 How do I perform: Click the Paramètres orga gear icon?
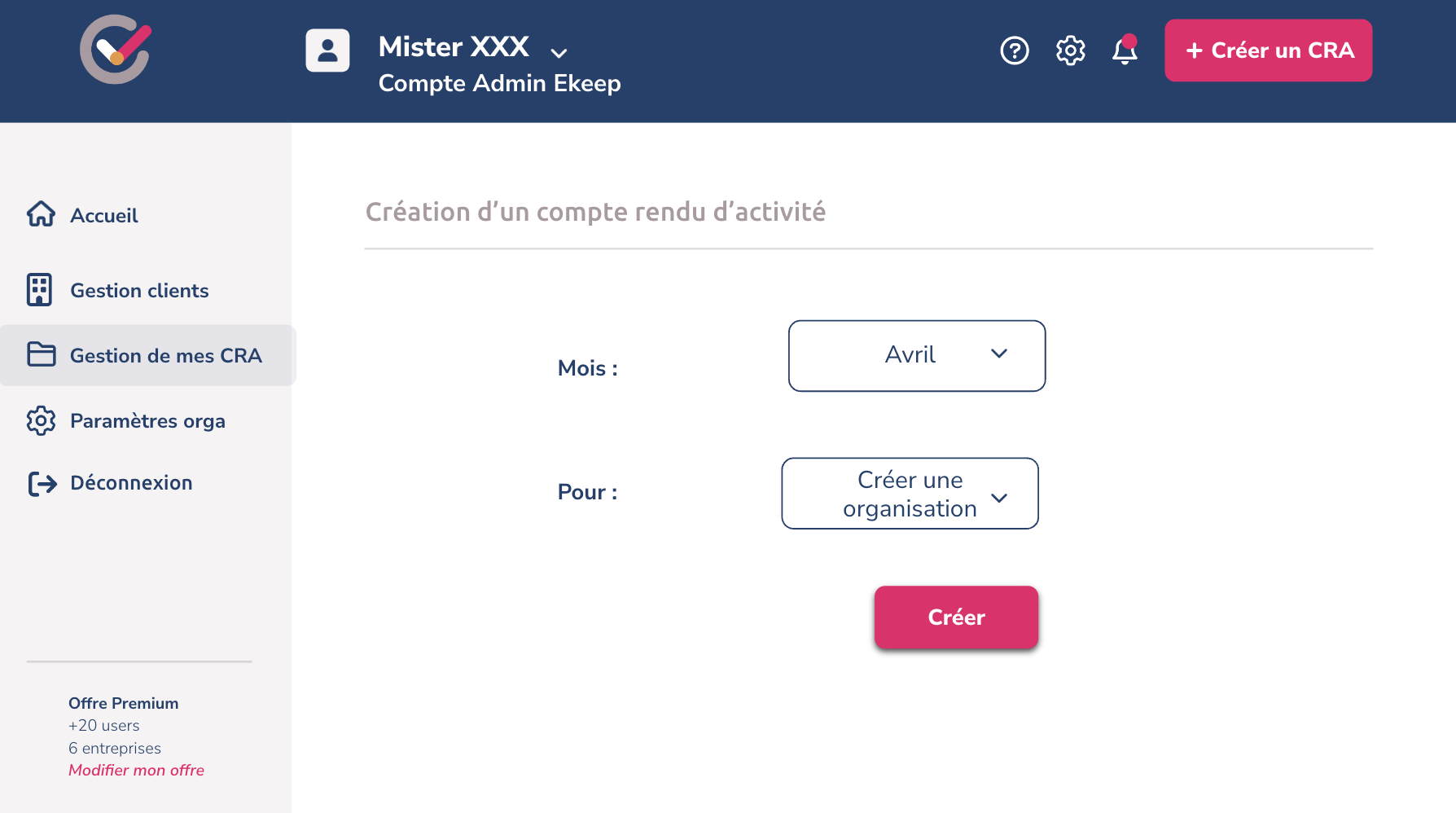tap(41, 420)
